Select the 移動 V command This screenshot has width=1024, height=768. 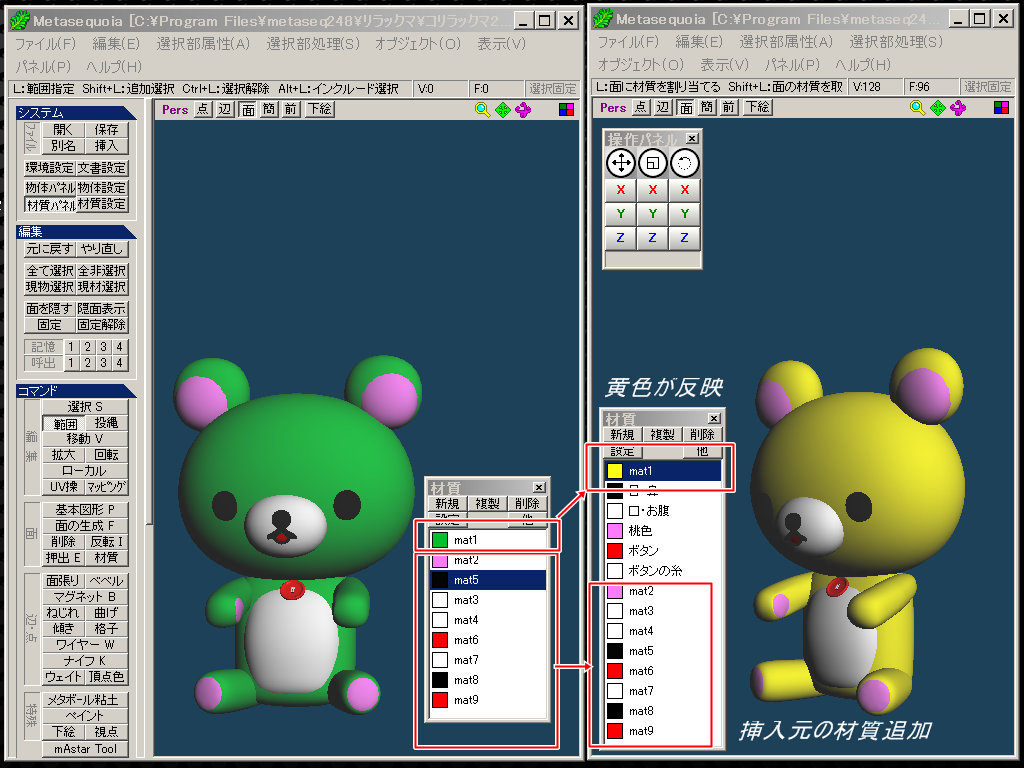click(85, 439)
